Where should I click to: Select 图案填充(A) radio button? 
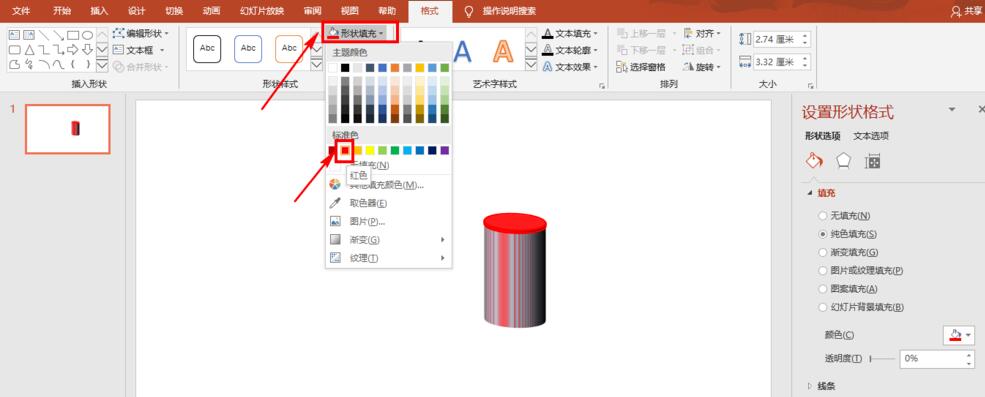[x=822, y=289]
